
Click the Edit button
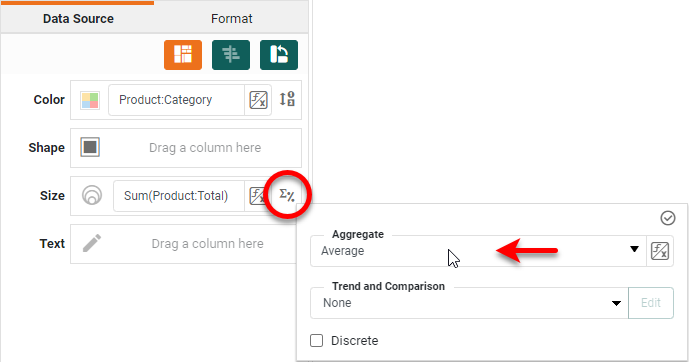click(651, 303)
